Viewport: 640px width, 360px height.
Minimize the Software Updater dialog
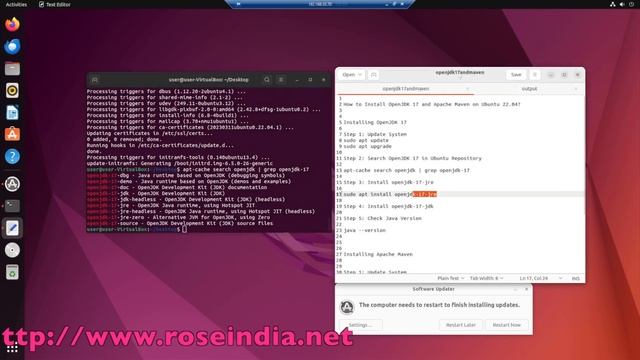(x=516, y=289)
